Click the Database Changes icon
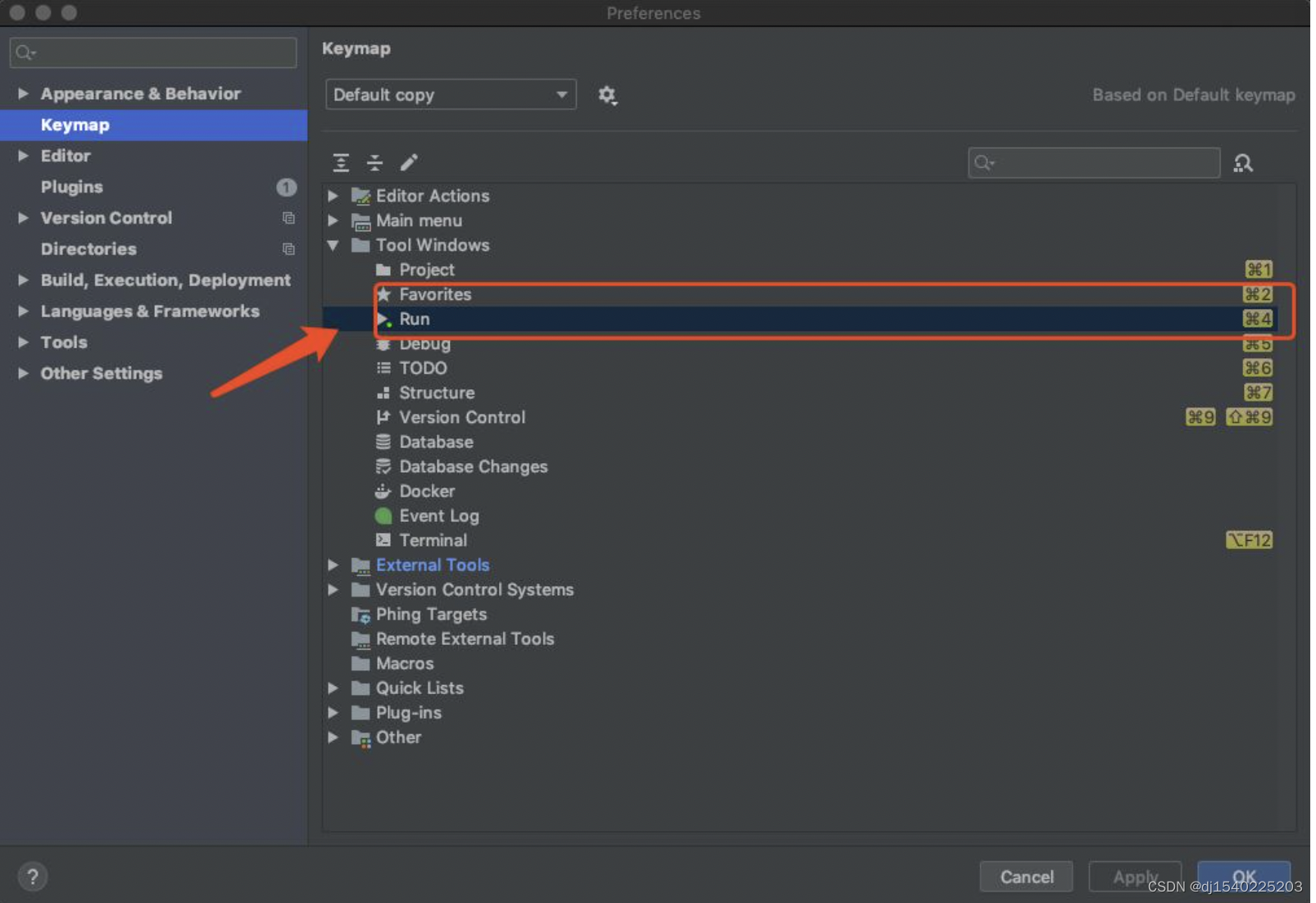1316x903 pixels. click(383, 466)
